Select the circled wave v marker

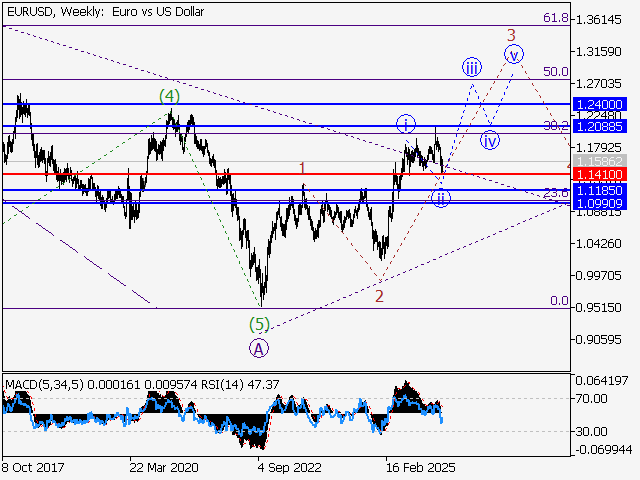pyautogui.click(x=514, y=54)
